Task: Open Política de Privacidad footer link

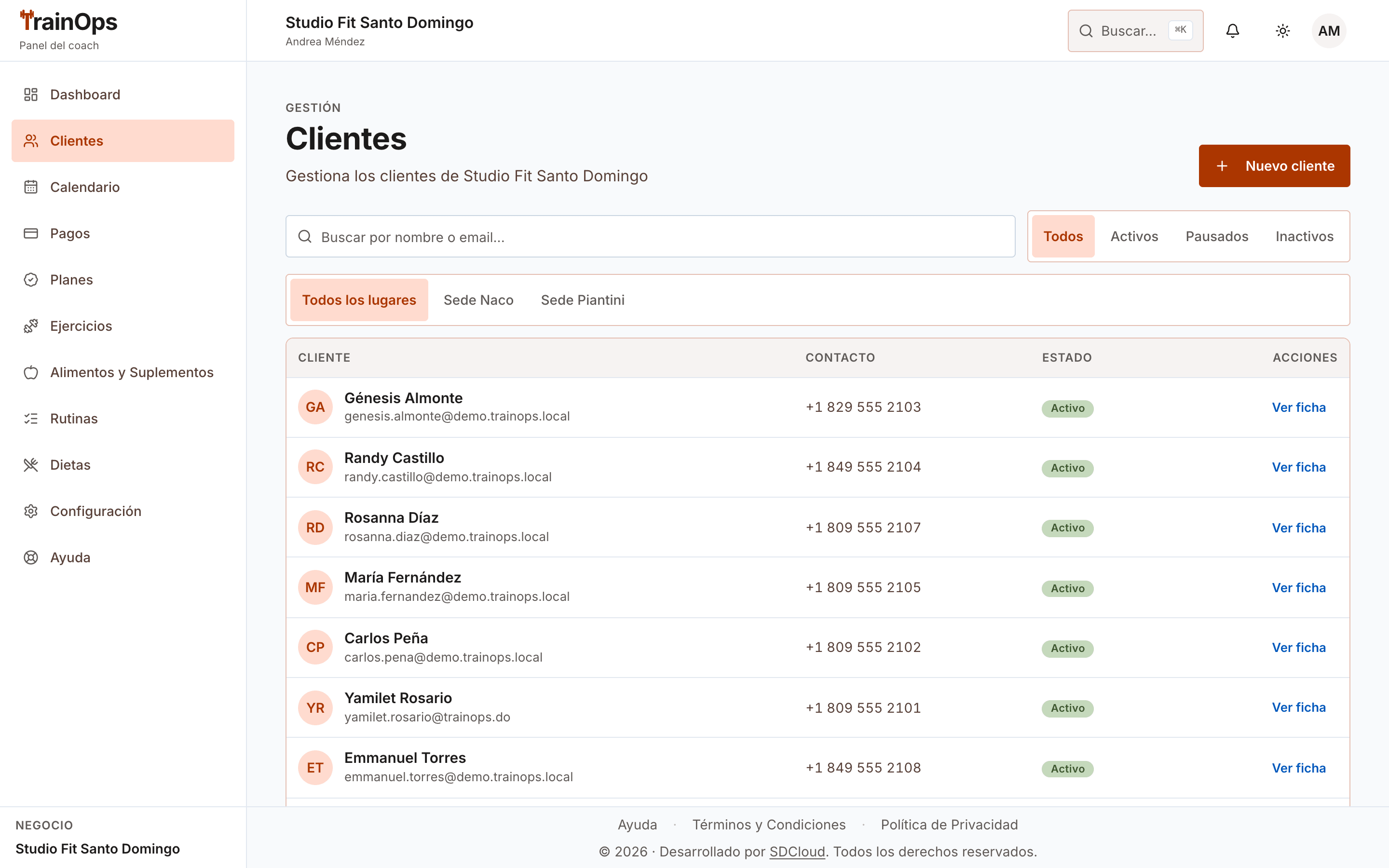Action: 949,825
